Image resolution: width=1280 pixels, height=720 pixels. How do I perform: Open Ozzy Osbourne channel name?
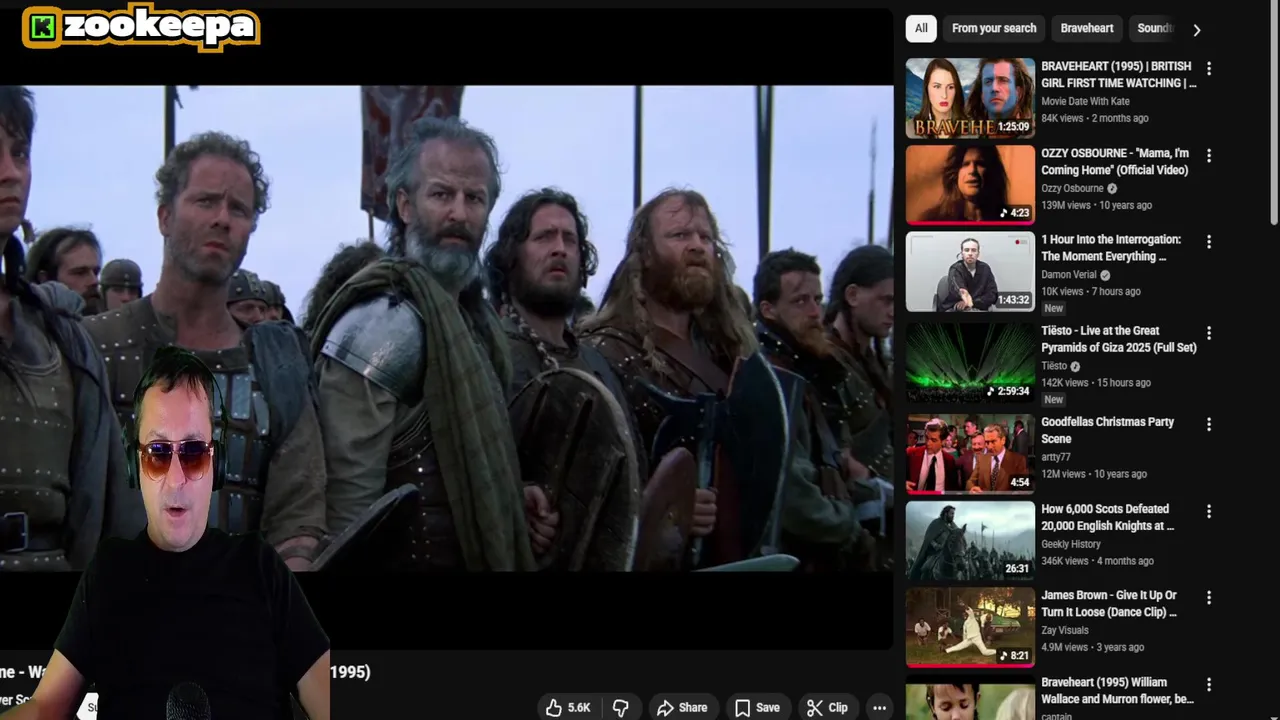tap(1072, 188)
